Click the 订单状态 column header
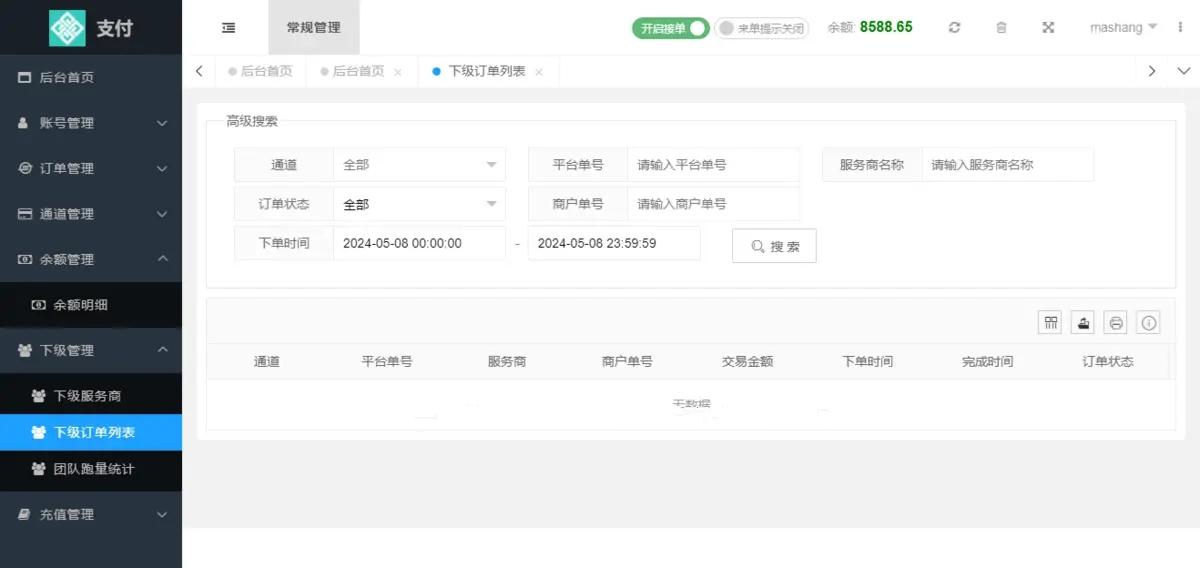This screenshot has height=568, width=1200. click(1108, 362)
